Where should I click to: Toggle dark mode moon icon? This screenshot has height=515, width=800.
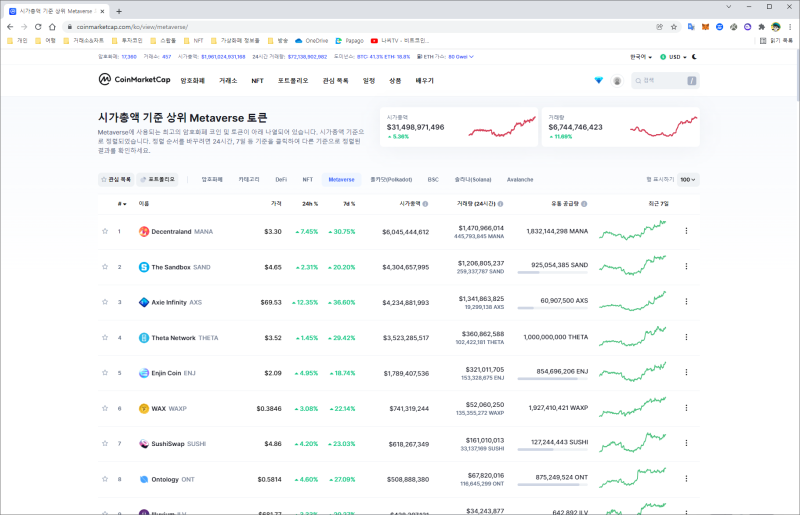pos(694,57)
